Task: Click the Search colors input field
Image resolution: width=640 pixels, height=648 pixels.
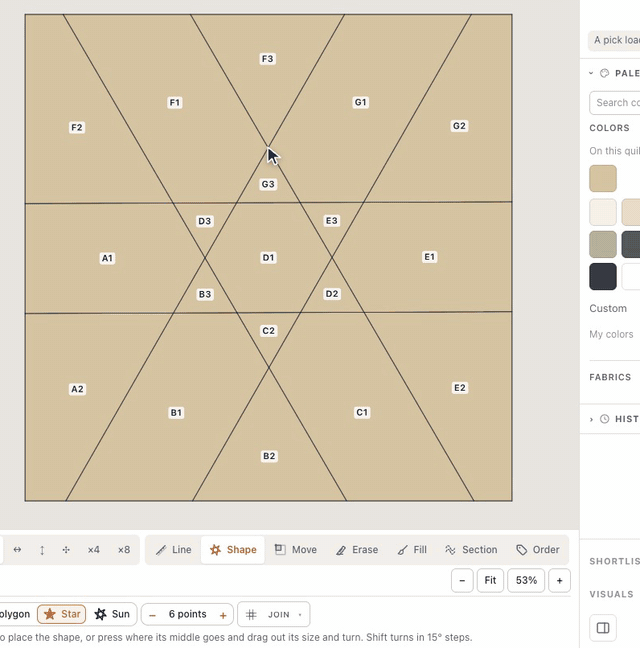Action: (x=615, y=102)
